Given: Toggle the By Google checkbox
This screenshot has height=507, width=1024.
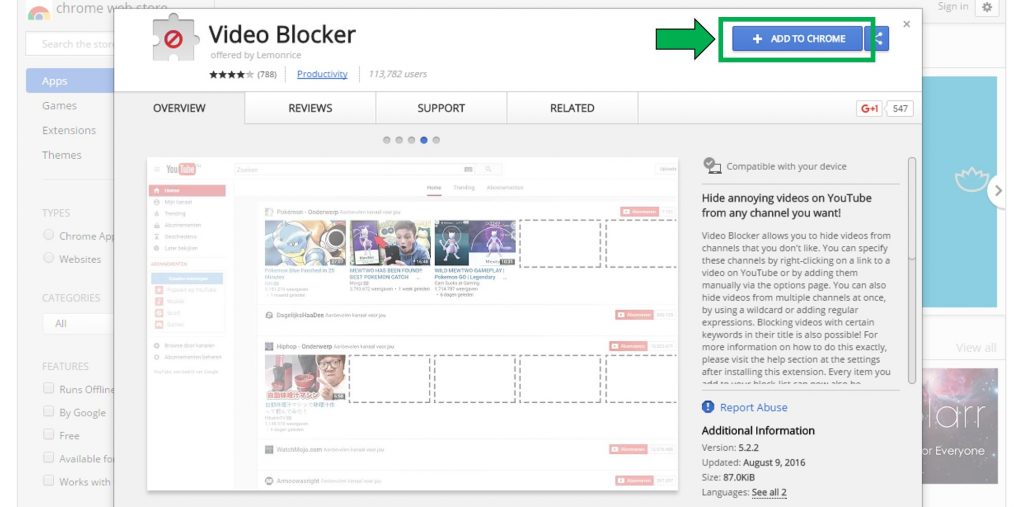Looking at the screenshot, I should point(48,412).
